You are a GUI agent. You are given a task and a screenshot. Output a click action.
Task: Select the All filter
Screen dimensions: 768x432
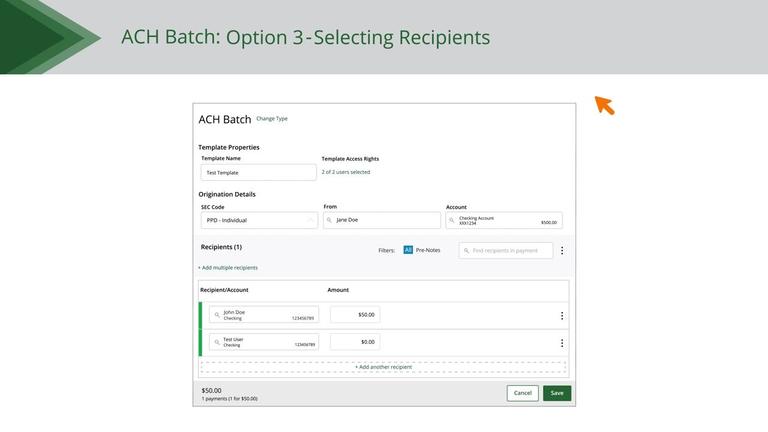408,250
